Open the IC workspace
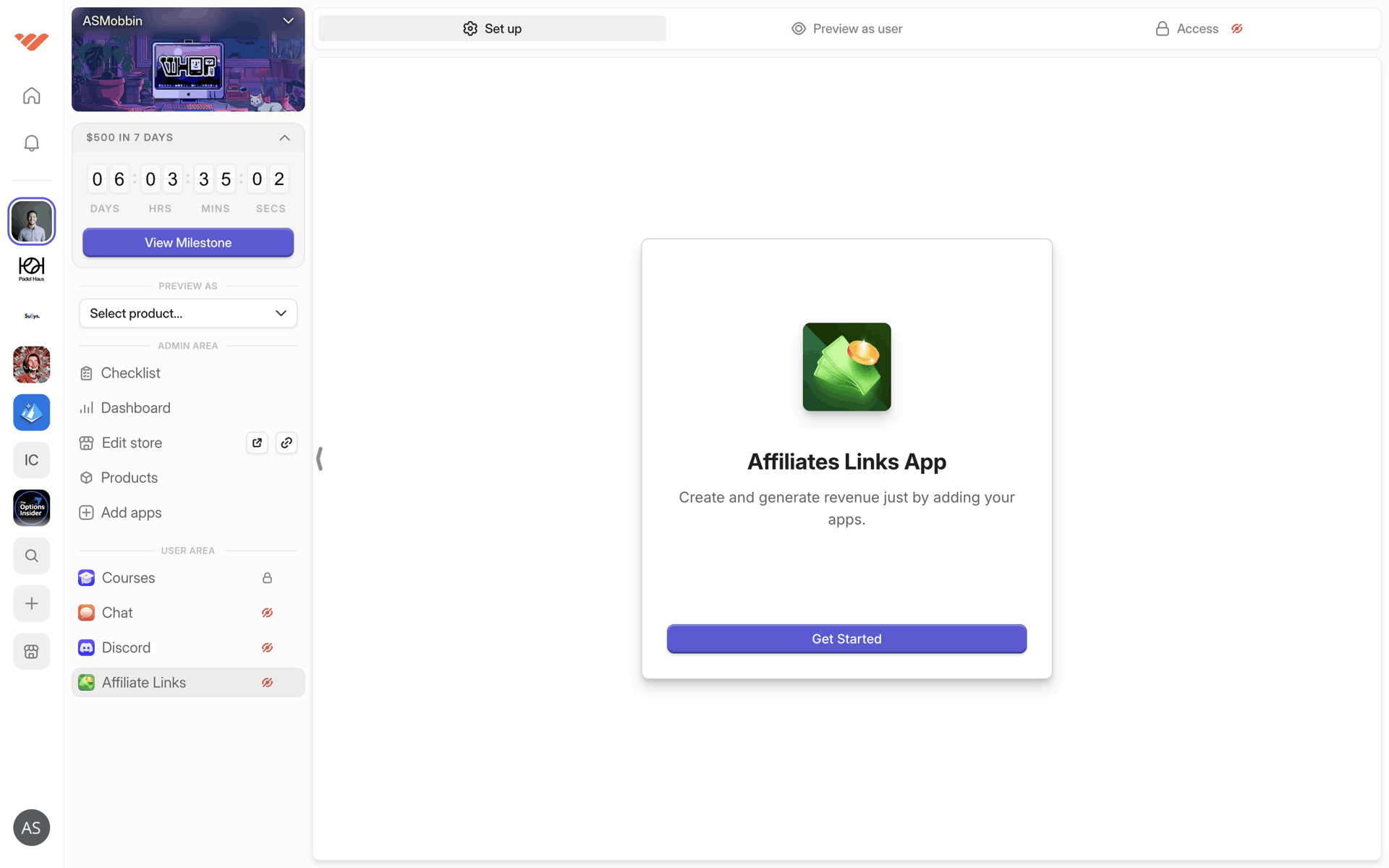The width and height of the screenshot is (1389, 868). pos(31,460)
